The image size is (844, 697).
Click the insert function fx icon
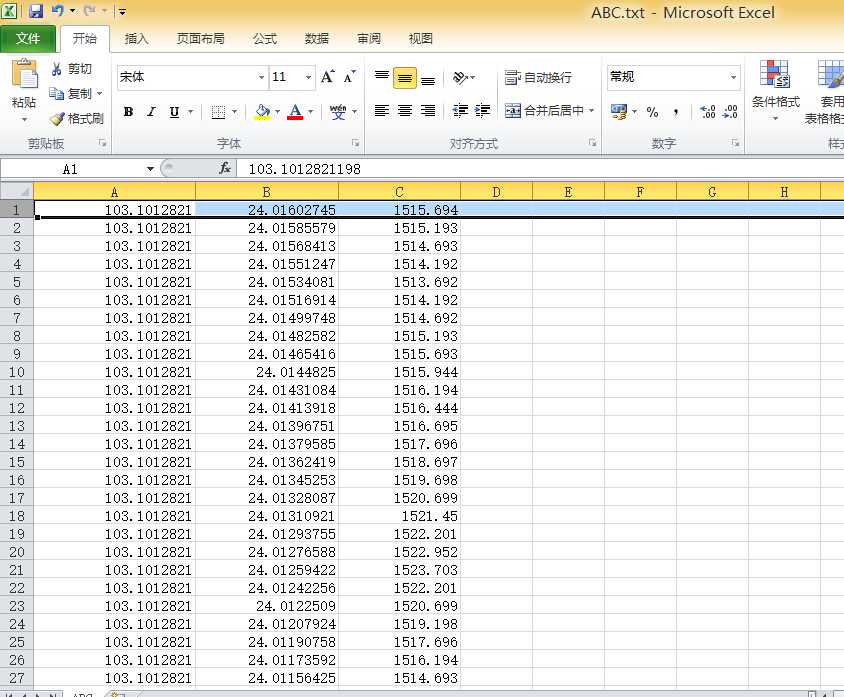tap(225, 168)
